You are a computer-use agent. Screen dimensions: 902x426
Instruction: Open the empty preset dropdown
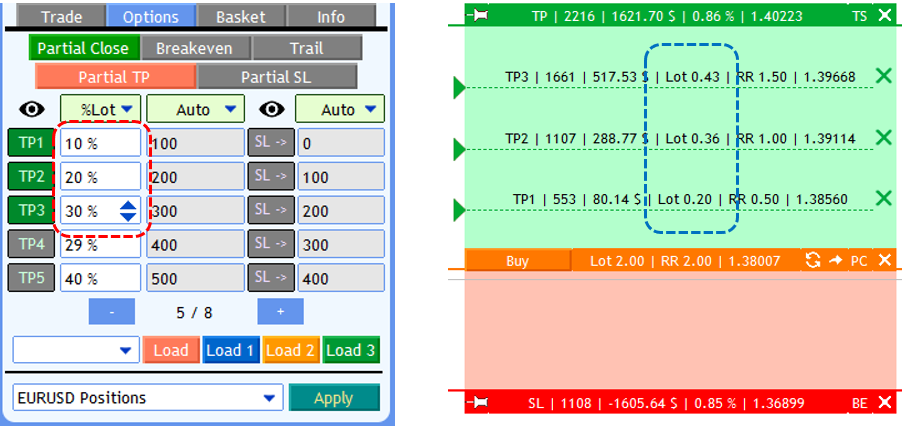tap(76, 350)
